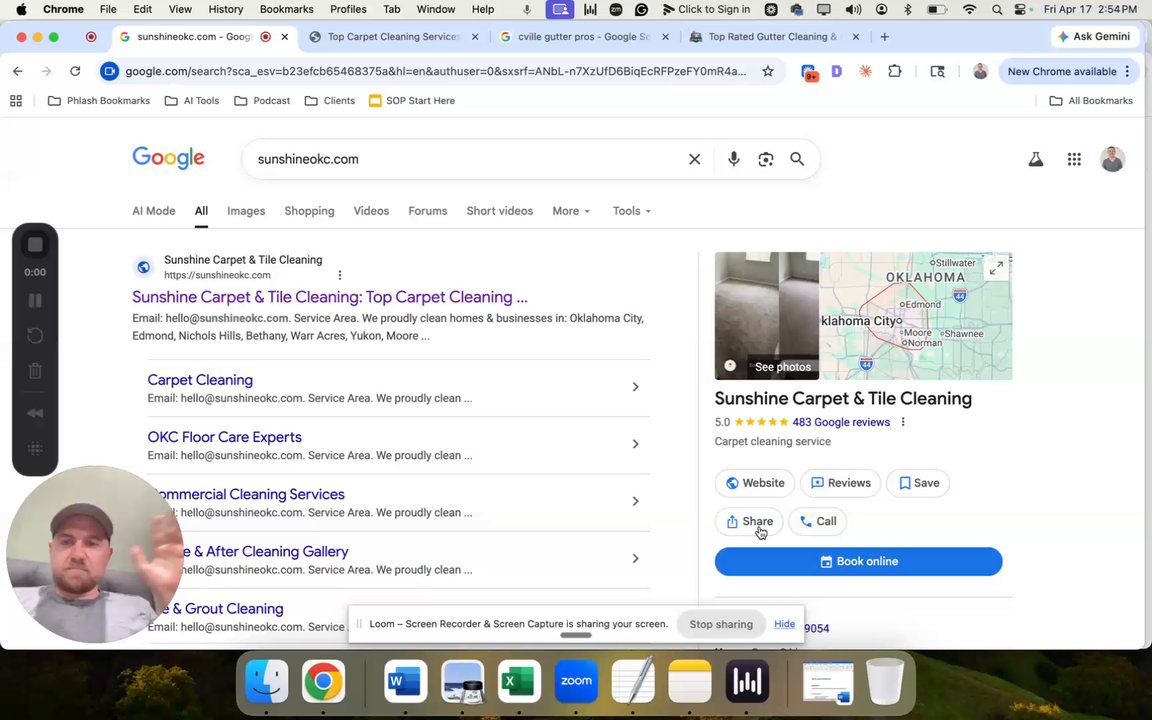
Task: Open the Trash in the Dock
Action: [x=885, y=681]
